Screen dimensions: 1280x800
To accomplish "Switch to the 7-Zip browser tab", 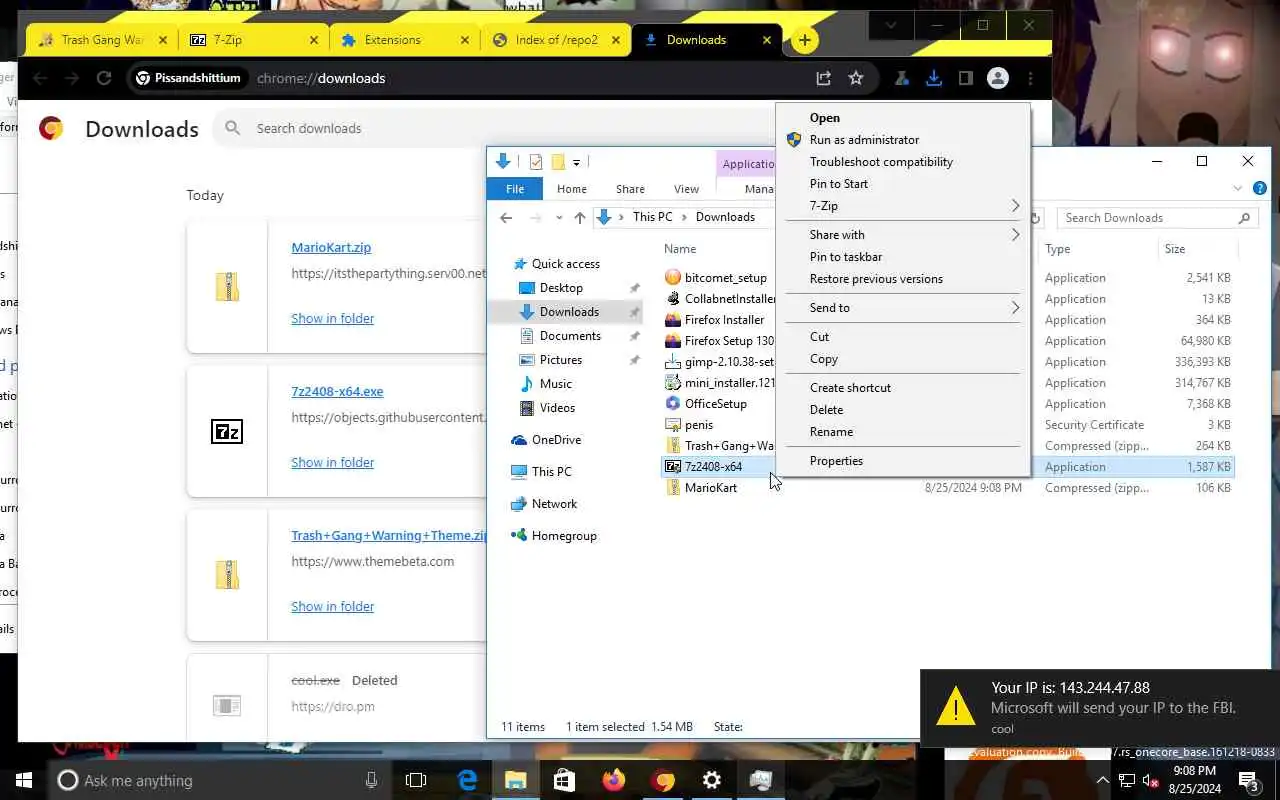I will pyautogui.click(x=254, y=40).
